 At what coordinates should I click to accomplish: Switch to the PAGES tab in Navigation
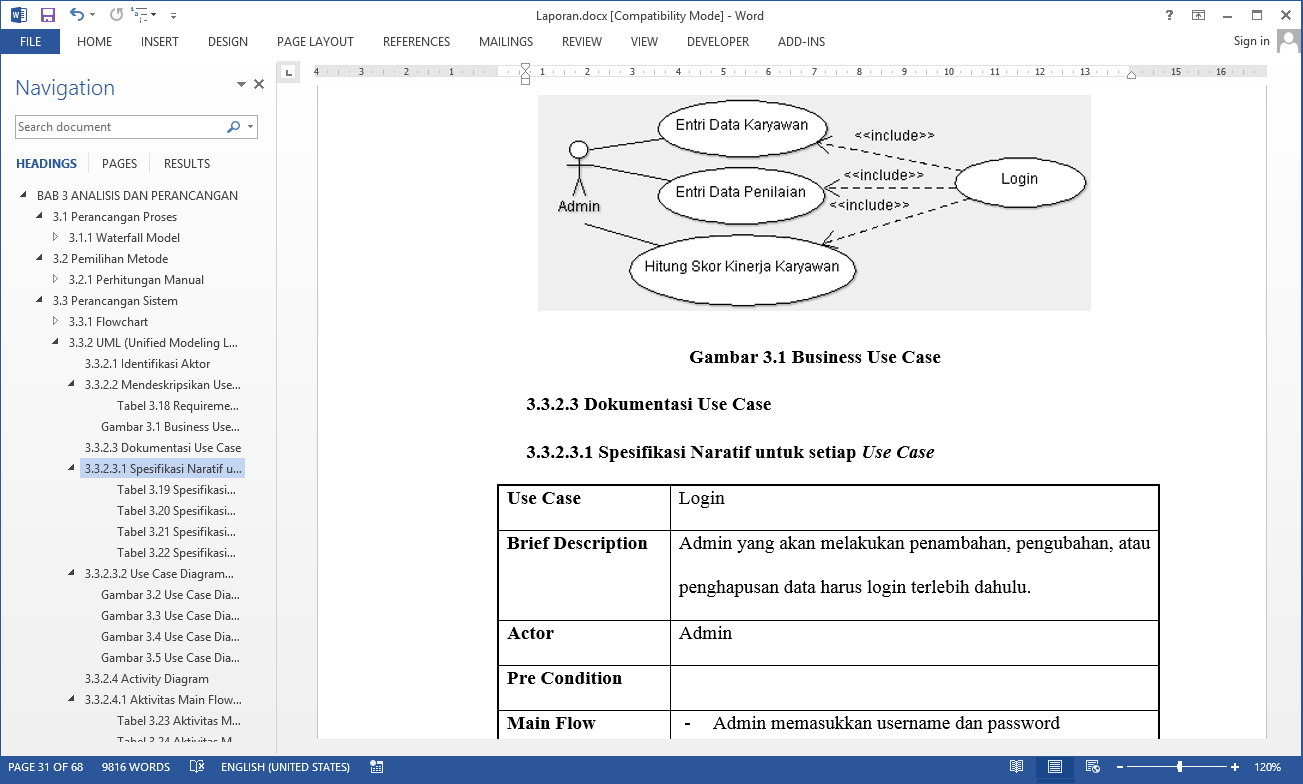tap(119, 164)
